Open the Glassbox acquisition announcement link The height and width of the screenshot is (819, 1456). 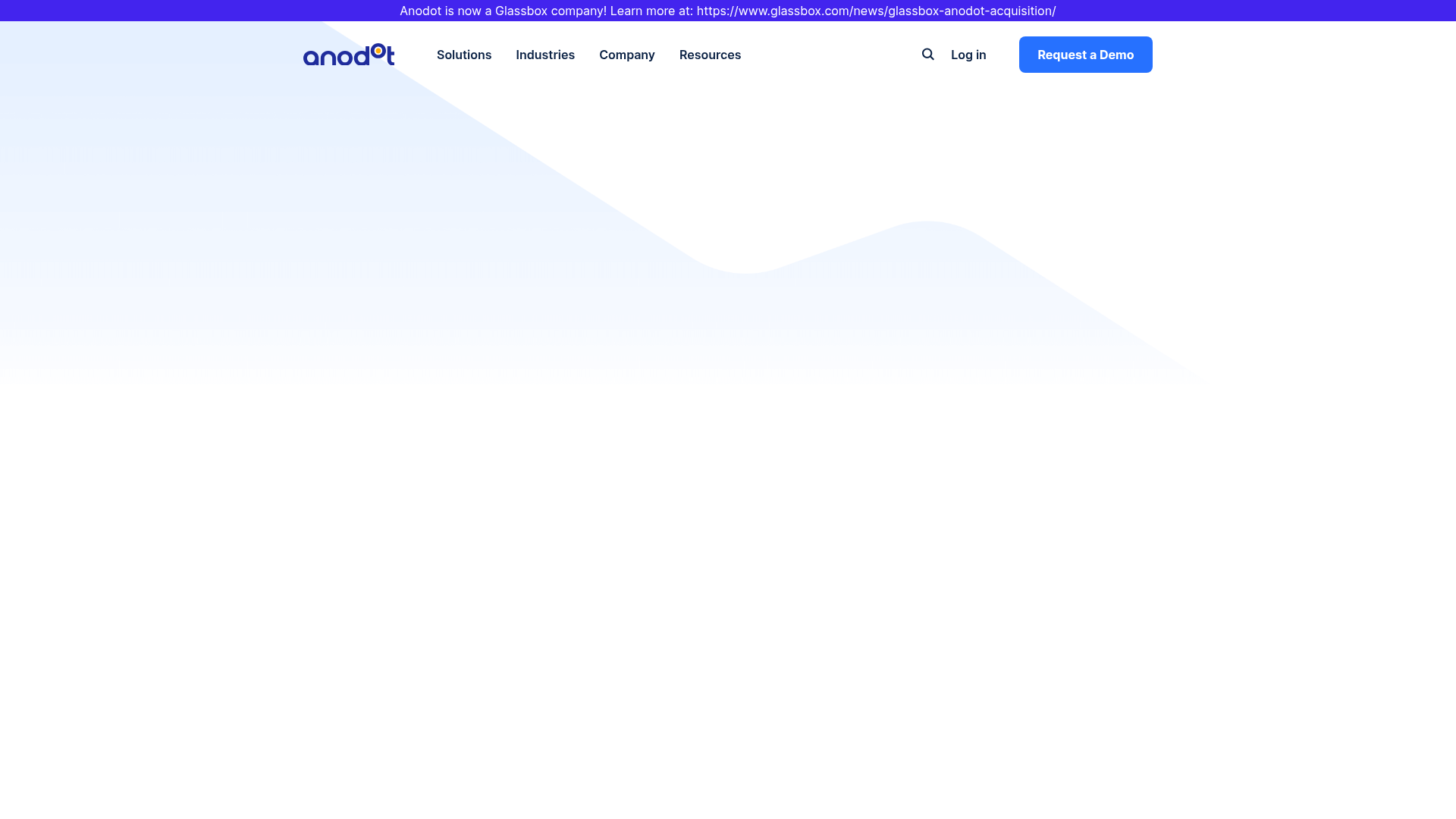click(x=876, y=11)
